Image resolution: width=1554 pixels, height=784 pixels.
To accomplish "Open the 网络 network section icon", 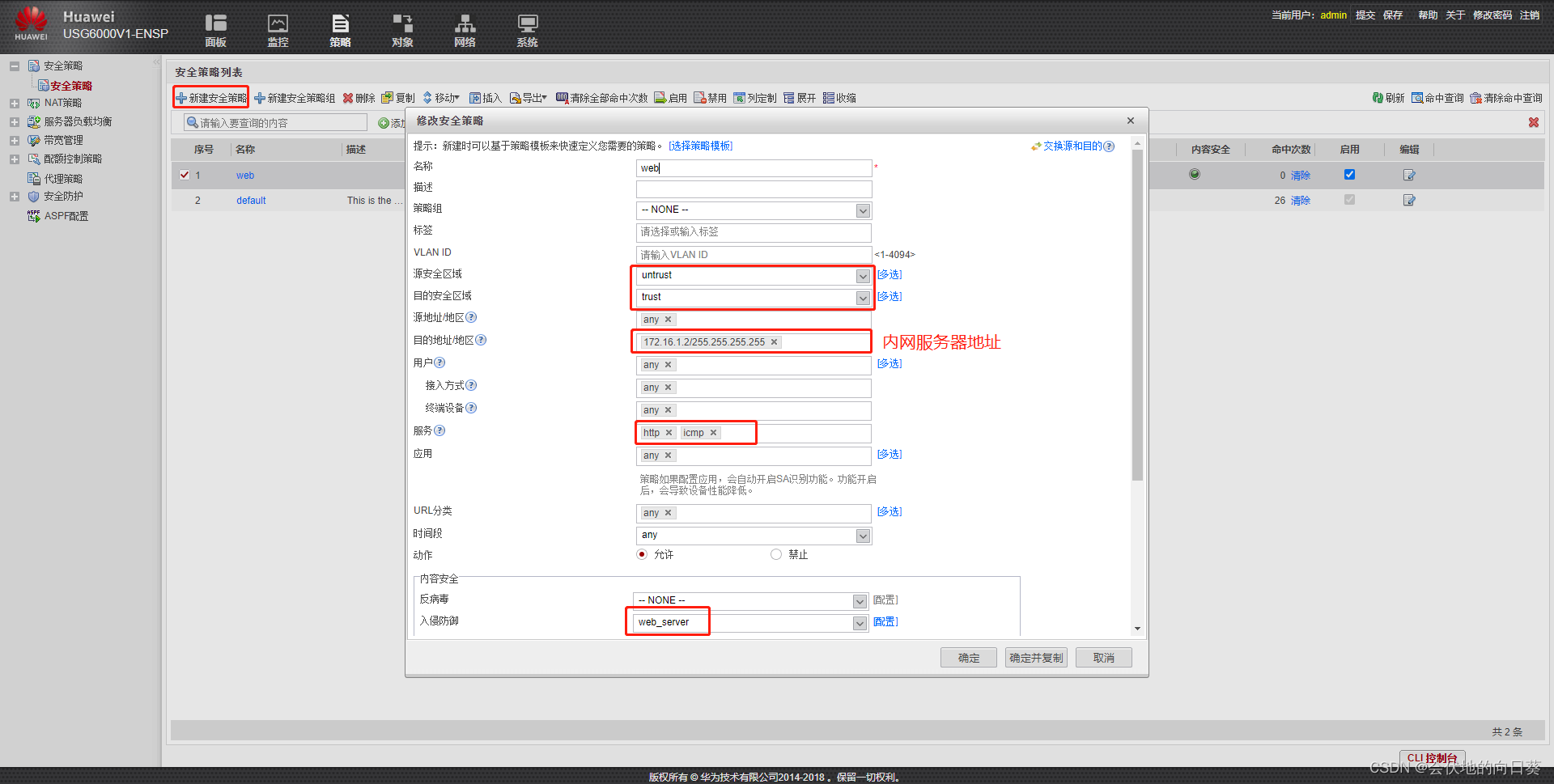I will (465, 30).
